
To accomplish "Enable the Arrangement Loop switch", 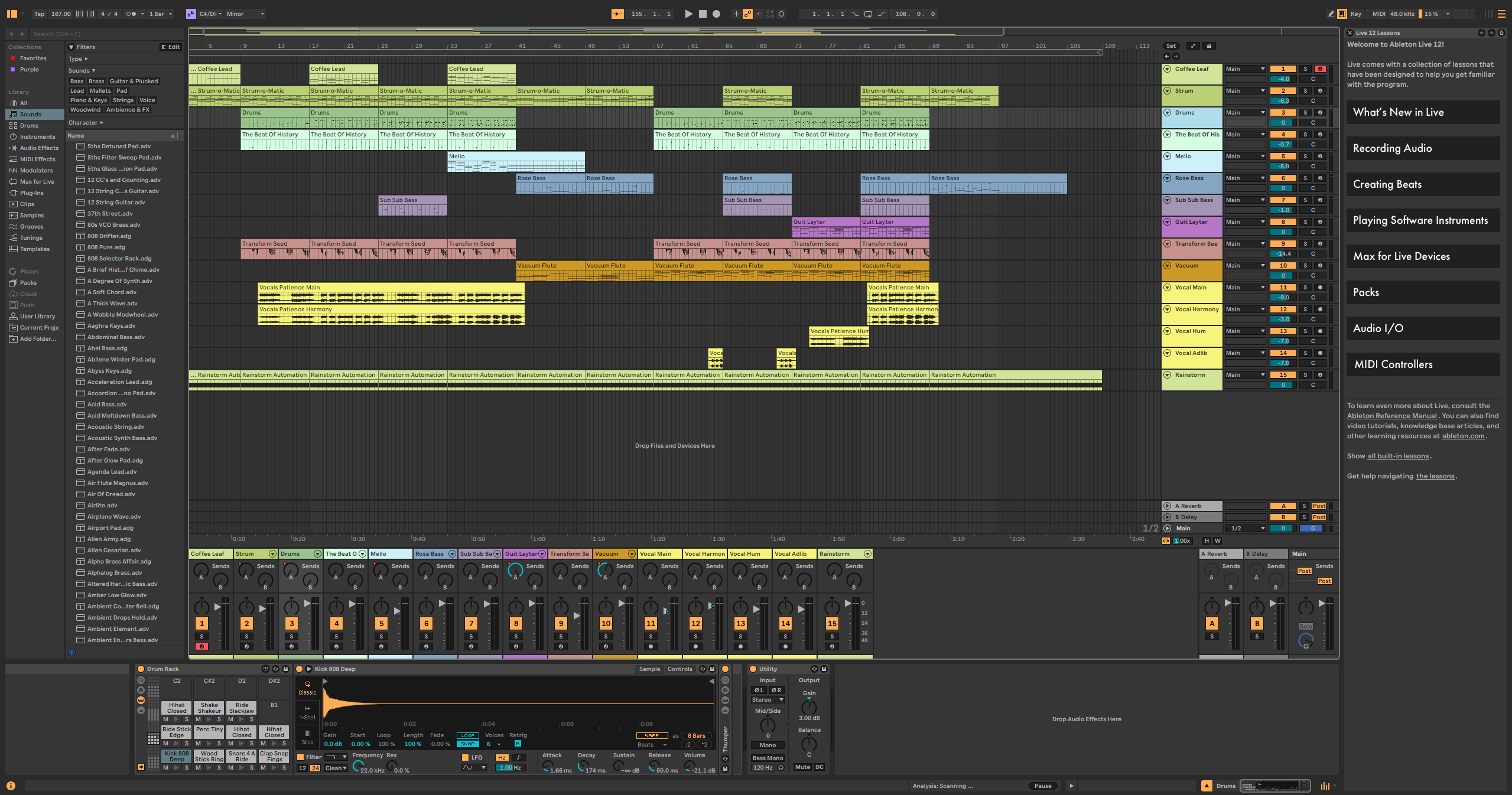I will click(868, 14).
